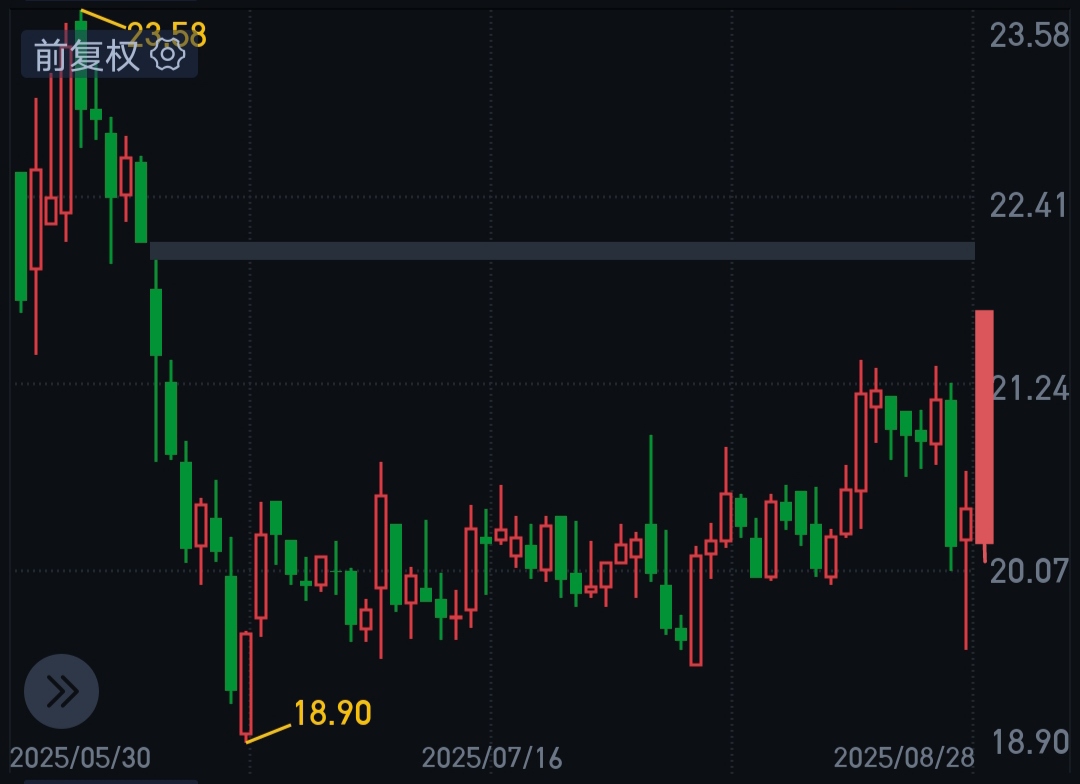Select the 2025/08/28 date label
Viewport: 1080px width, 784px height.
[904, 758]
